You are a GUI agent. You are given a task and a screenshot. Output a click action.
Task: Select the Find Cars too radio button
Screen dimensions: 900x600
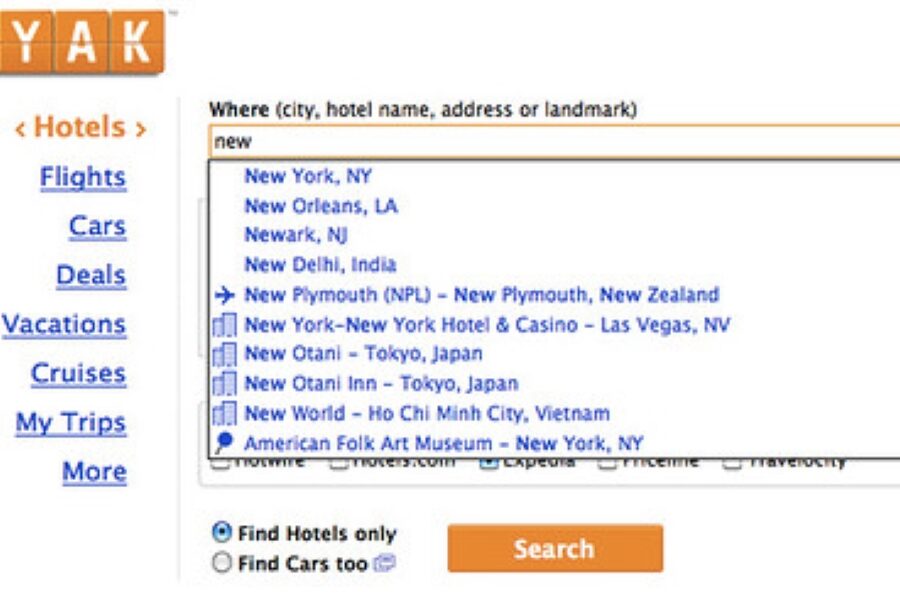coord(222,563)
